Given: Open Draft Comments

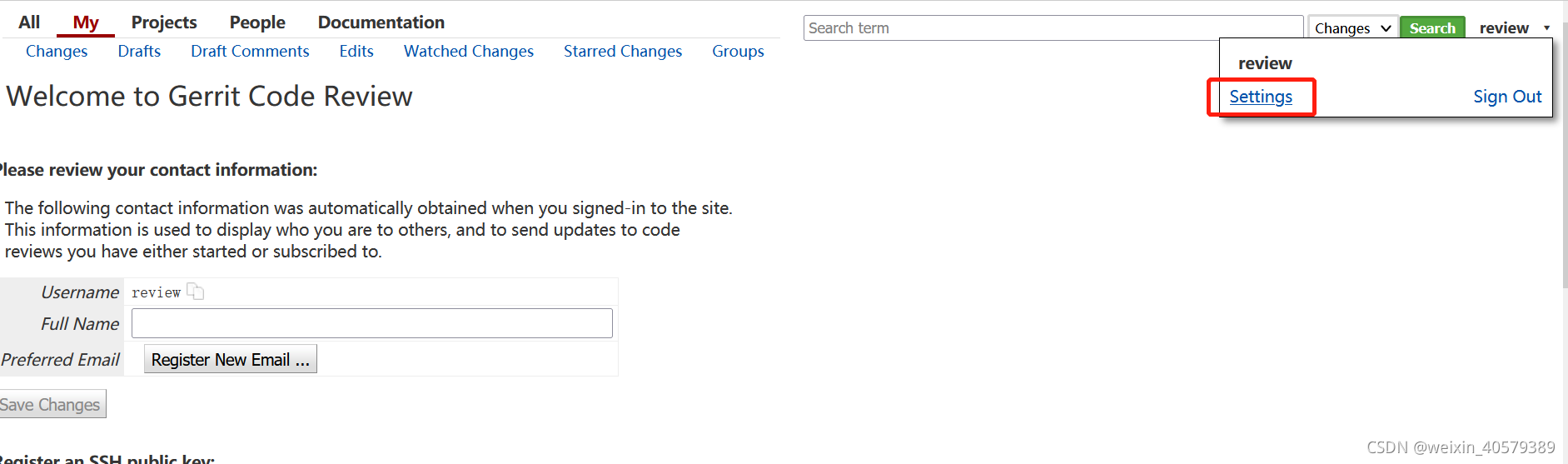Looking at the screenshot, I should coord(250,51).
